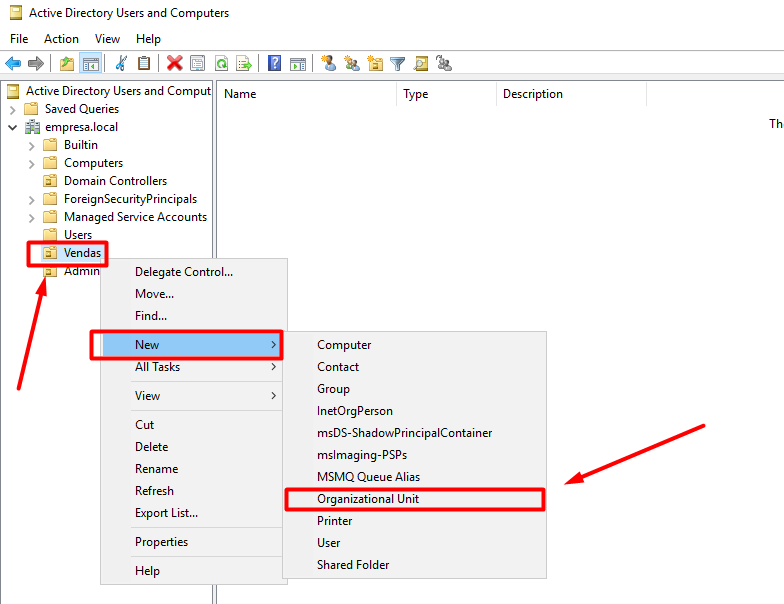Viewport: 784px width, 604px height.
Task: Open the File menu
Action: (x=19, y=38)
